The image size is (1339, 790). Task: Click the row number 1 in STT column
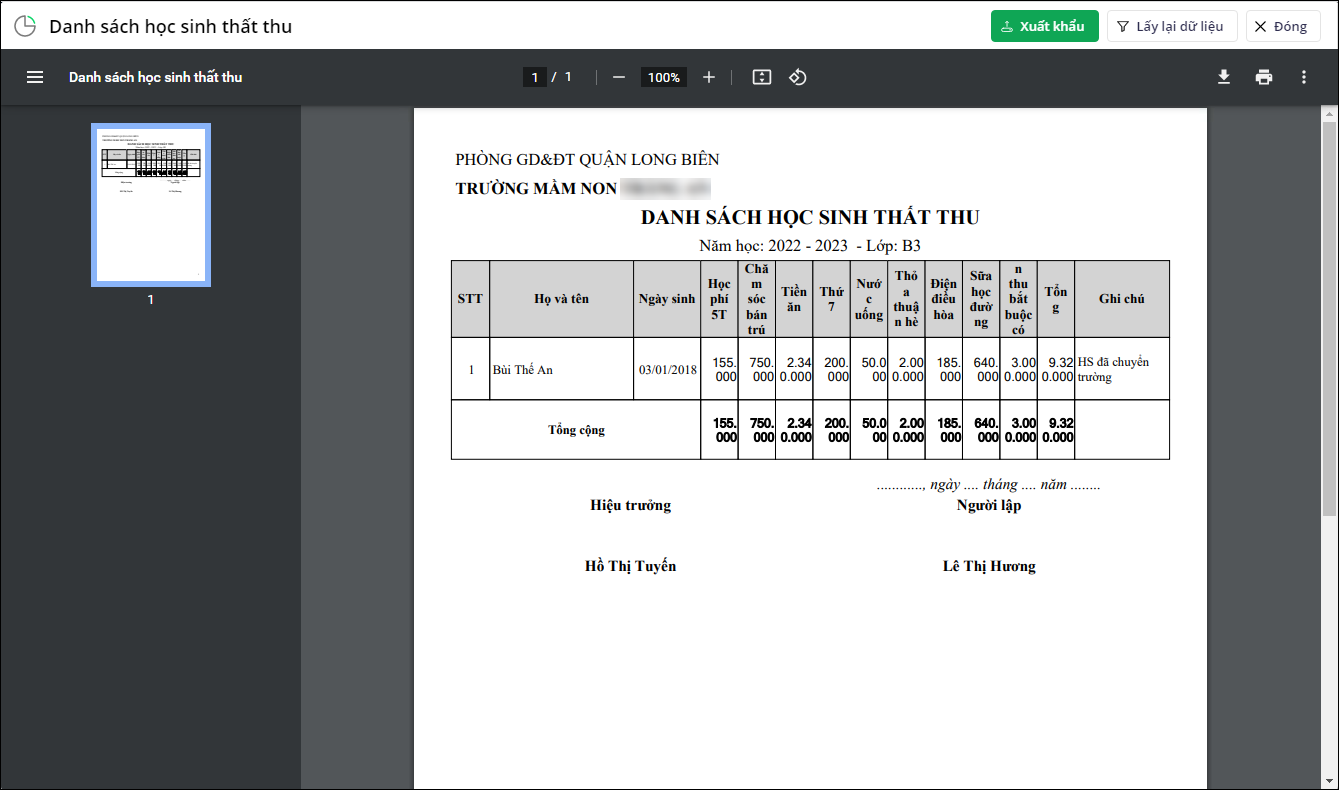[x=471, y=370]
